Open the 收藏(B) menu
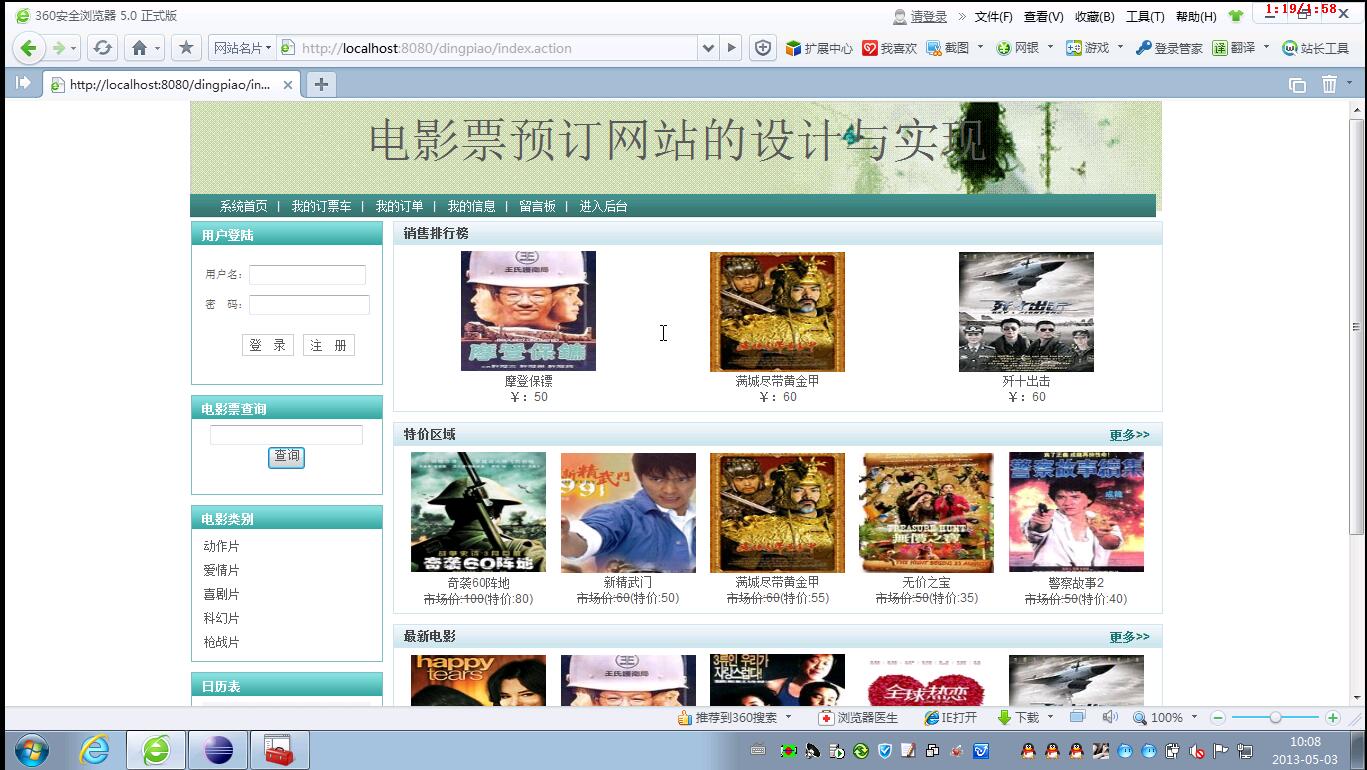 pyautogui.click(x=1095, y=17)
